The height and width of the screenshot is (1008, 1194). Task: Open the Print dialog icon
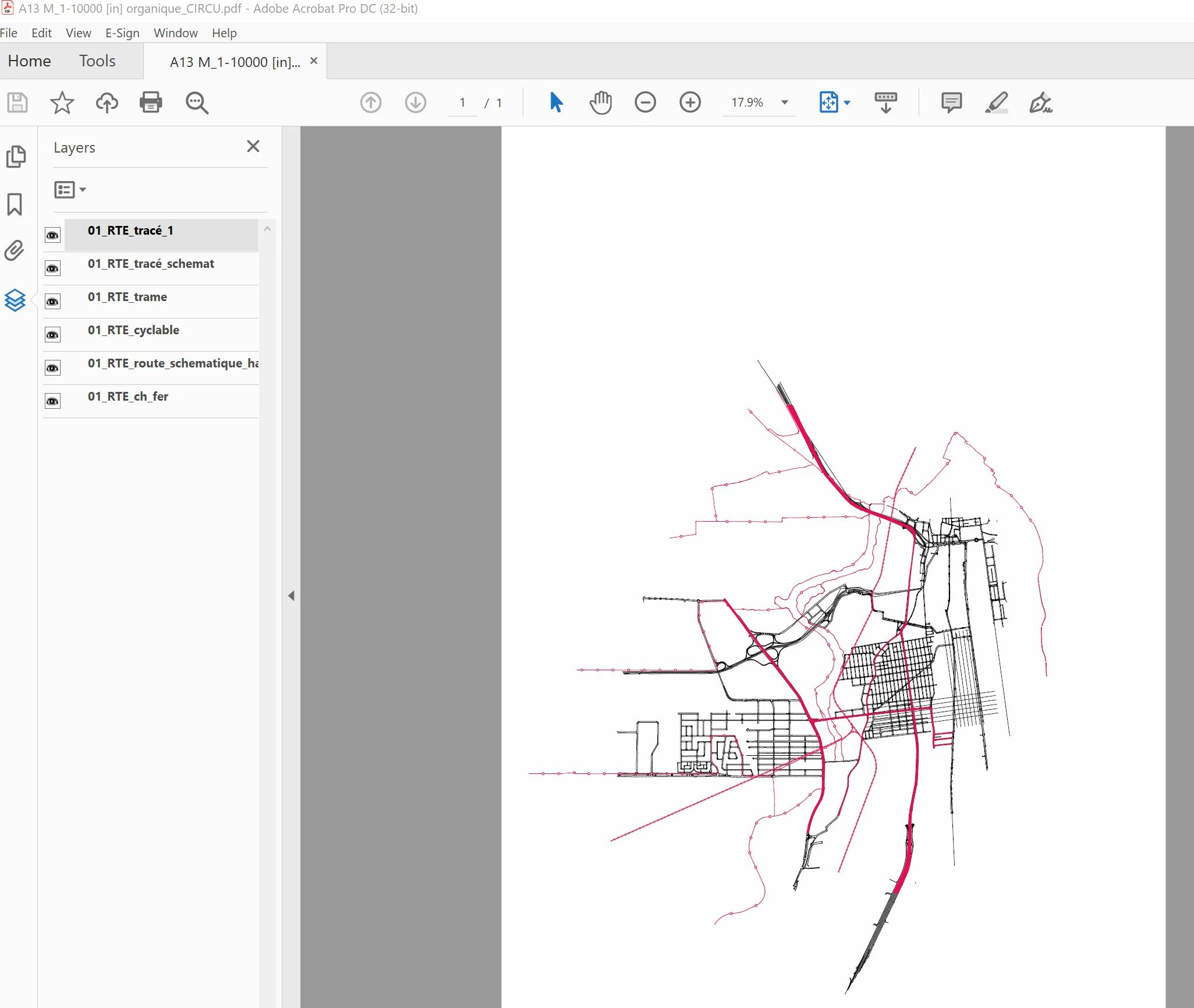[x=151, y=103]
